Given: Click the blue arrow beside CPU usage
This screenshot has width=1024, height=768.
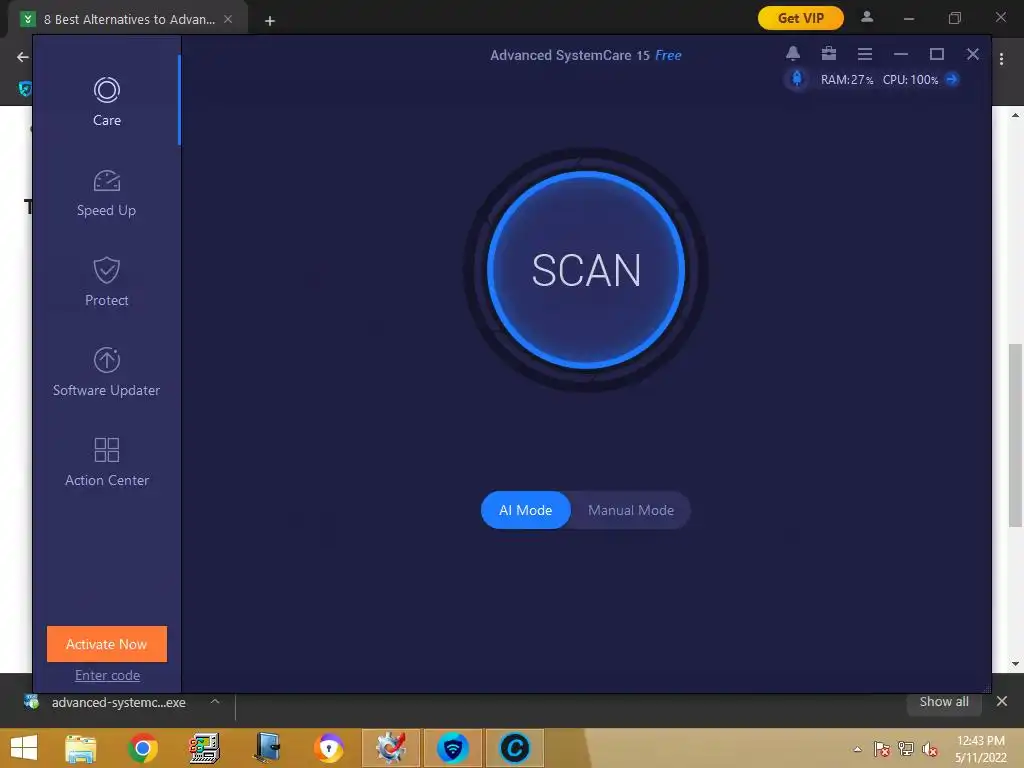Looking at the screenshot, I should click(x=952, y=79).
